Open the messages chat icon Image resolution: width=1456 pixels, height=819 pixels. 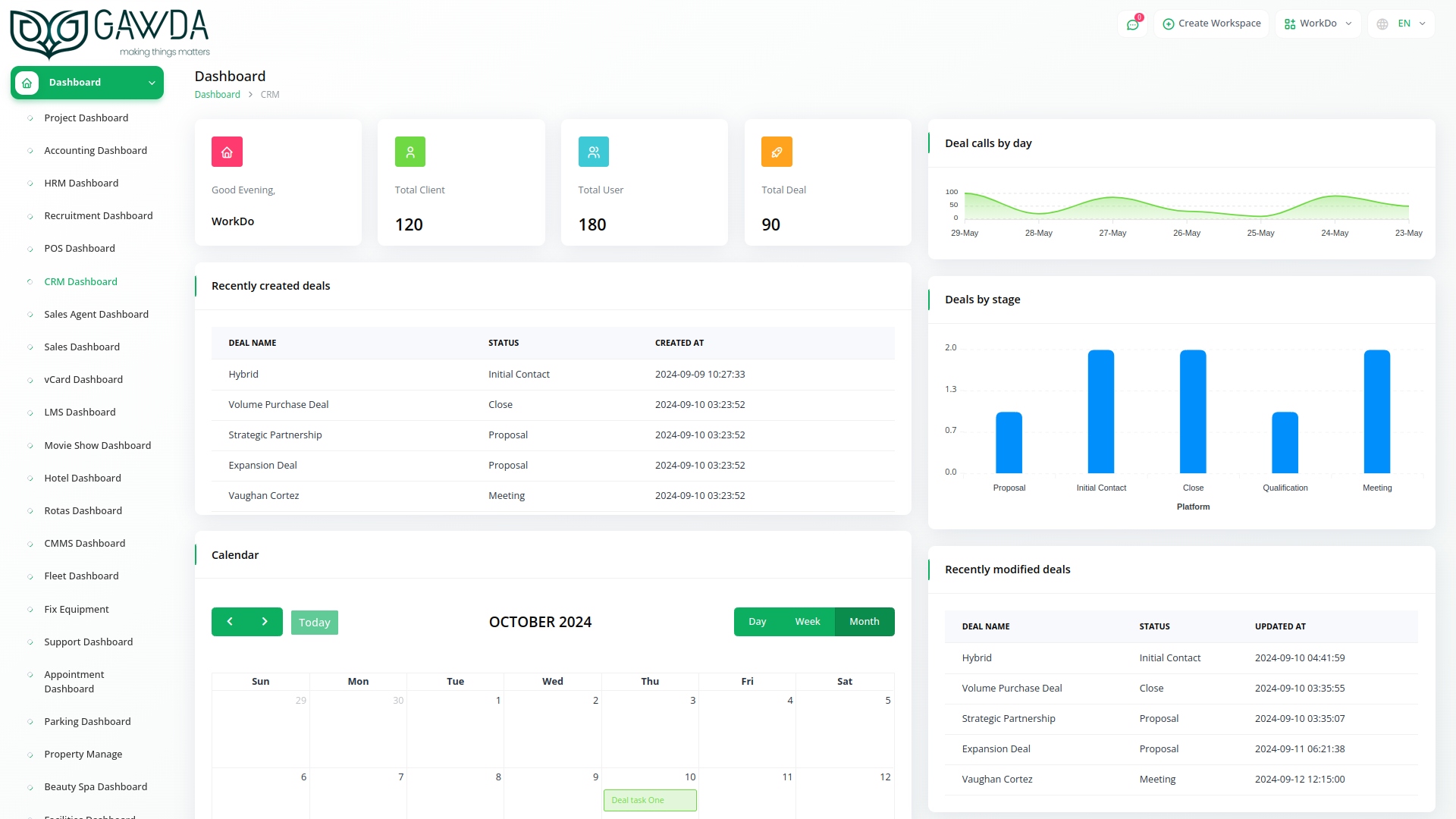tap(1133, 24)
